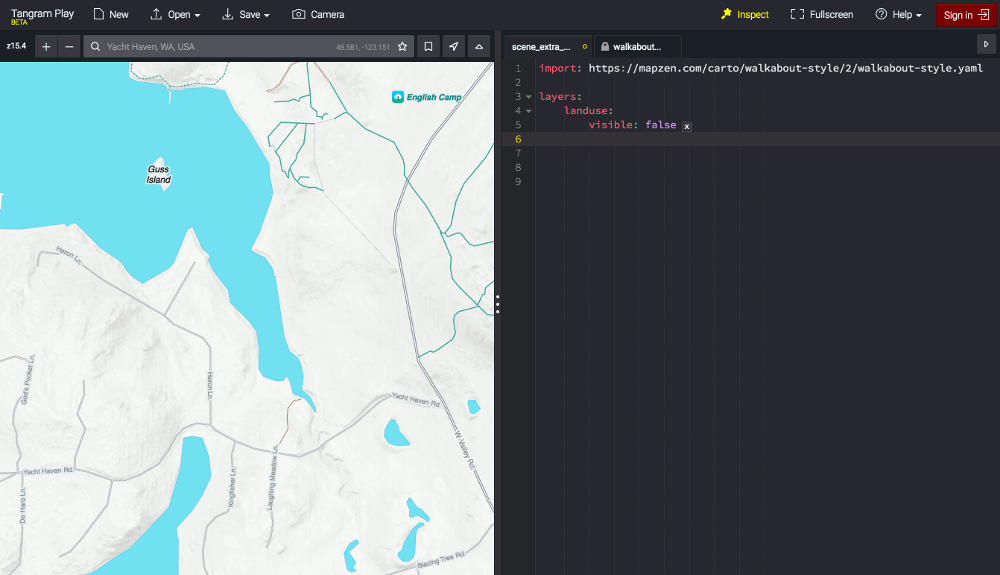Screen dimensions: 1000x575
Task: Click the divider handle between map and editor
Action: 497,304
